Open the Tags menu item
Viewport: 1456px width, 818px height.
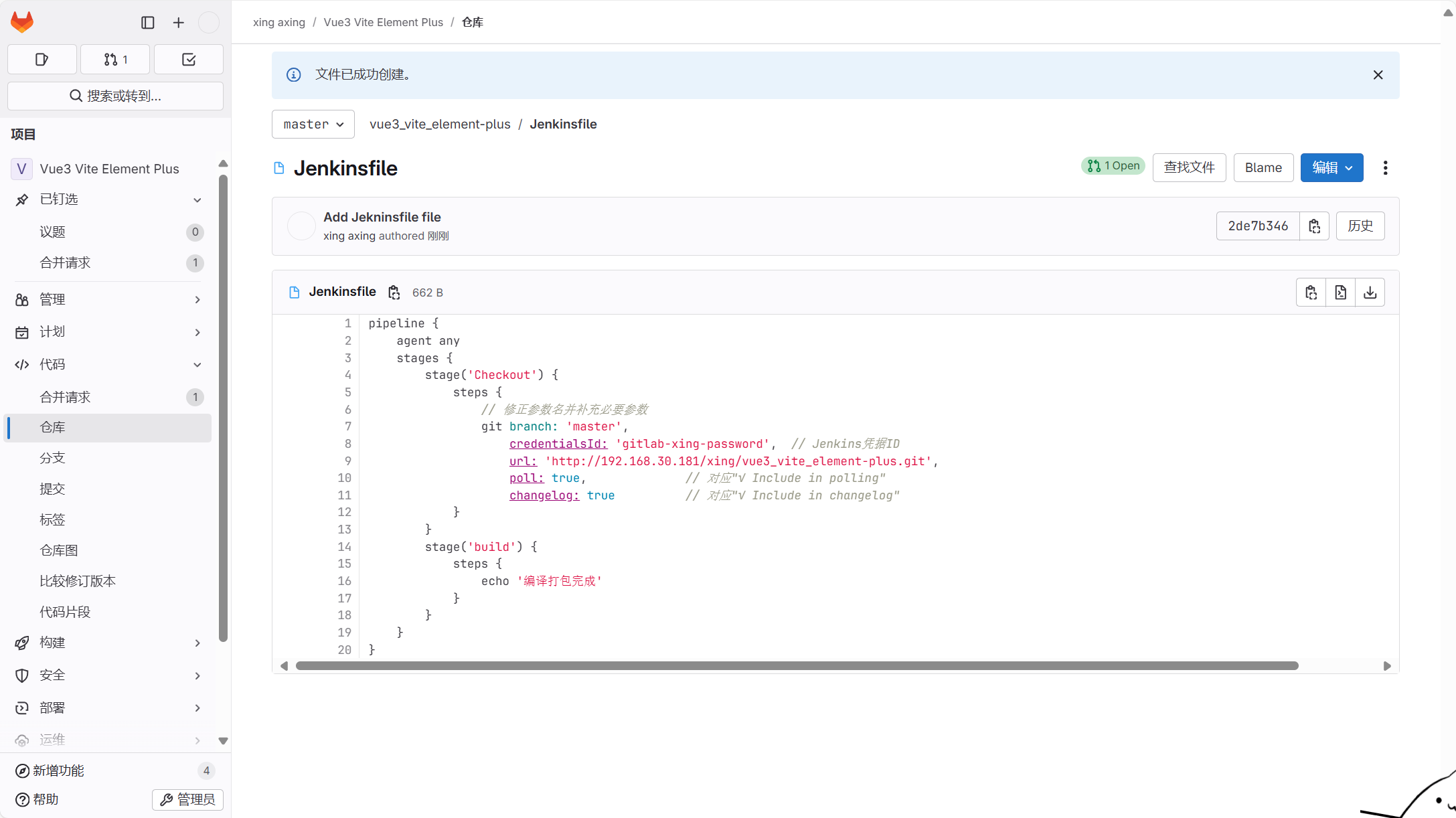coord(108,520)
